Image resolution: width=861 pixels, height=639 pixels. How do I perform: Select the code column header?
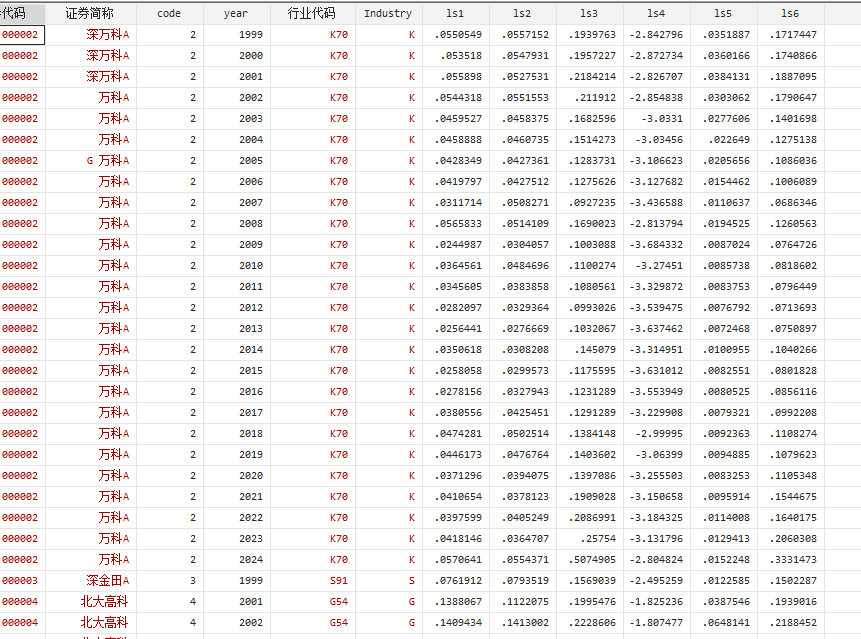(169, 13)
